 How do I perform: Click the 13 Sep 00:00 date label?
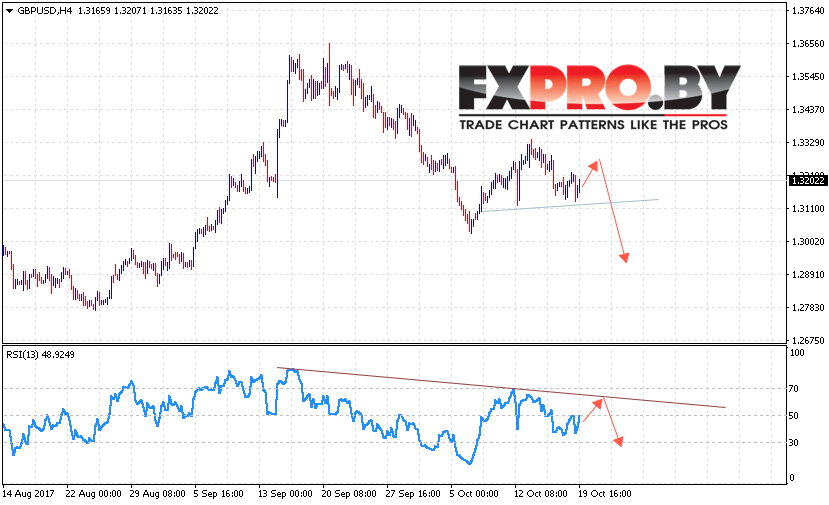tap(285, 494)
